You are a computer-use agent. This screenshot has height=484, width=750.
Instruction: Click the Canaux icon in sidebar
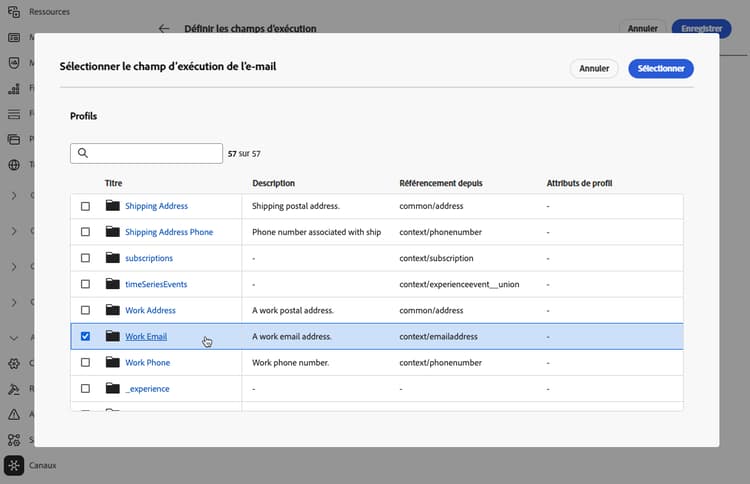[x=14, y=465]
